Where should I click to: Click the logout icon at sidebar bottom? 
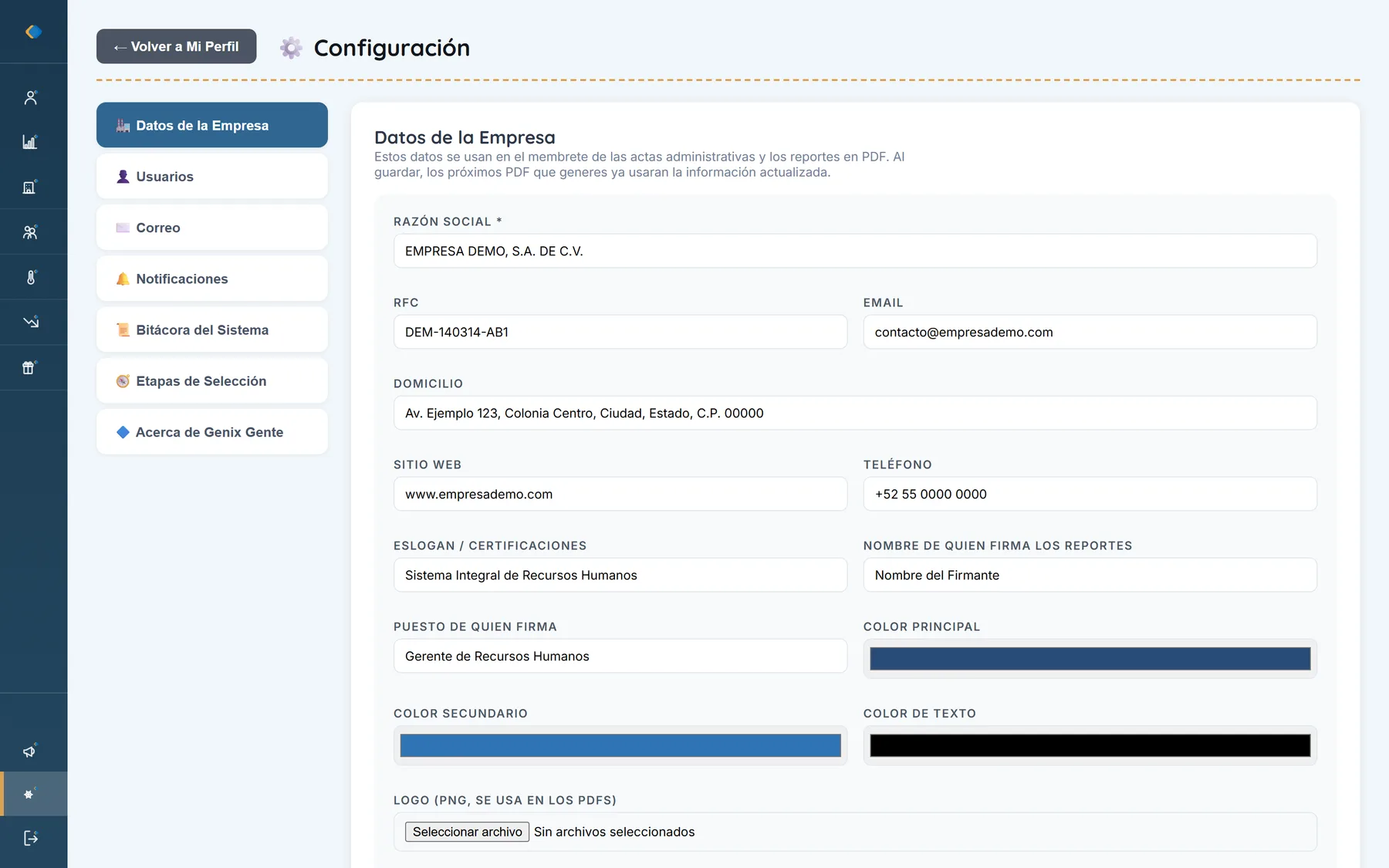coord(31,838)
